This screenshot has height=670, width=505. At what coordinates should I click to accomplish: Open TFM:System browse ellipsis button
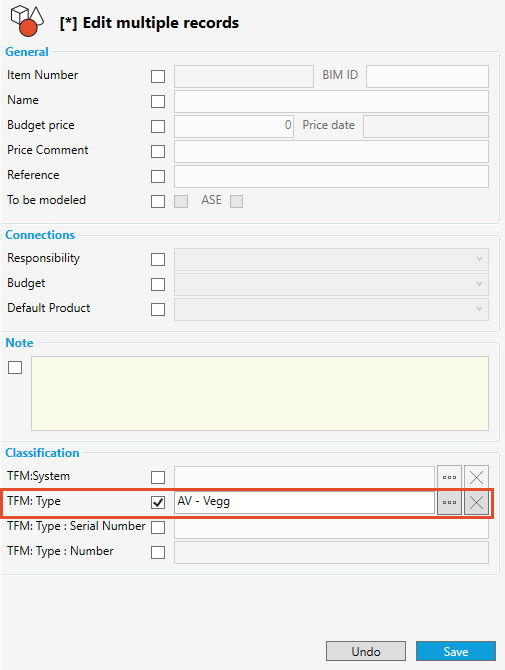[449, 477]
